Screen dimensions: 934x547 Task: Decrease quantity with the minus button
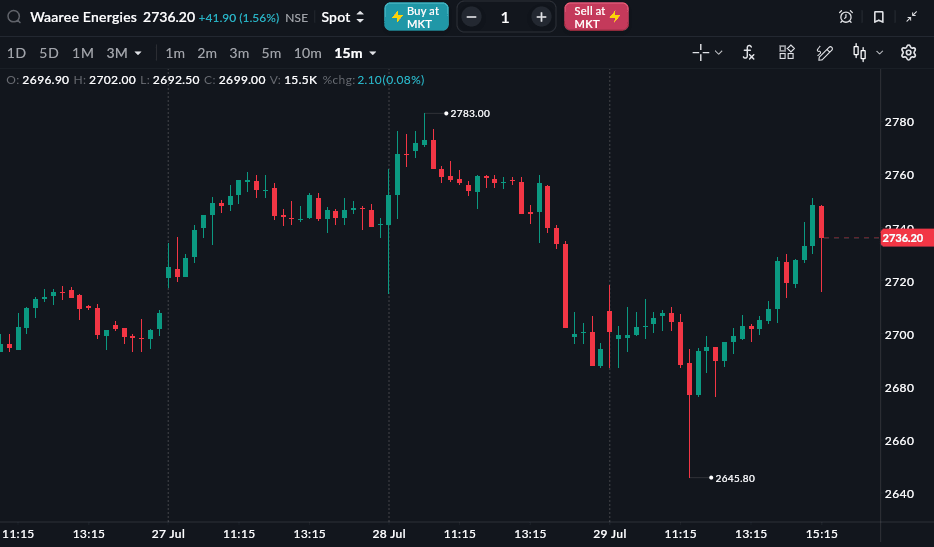(x=471, y=17)
